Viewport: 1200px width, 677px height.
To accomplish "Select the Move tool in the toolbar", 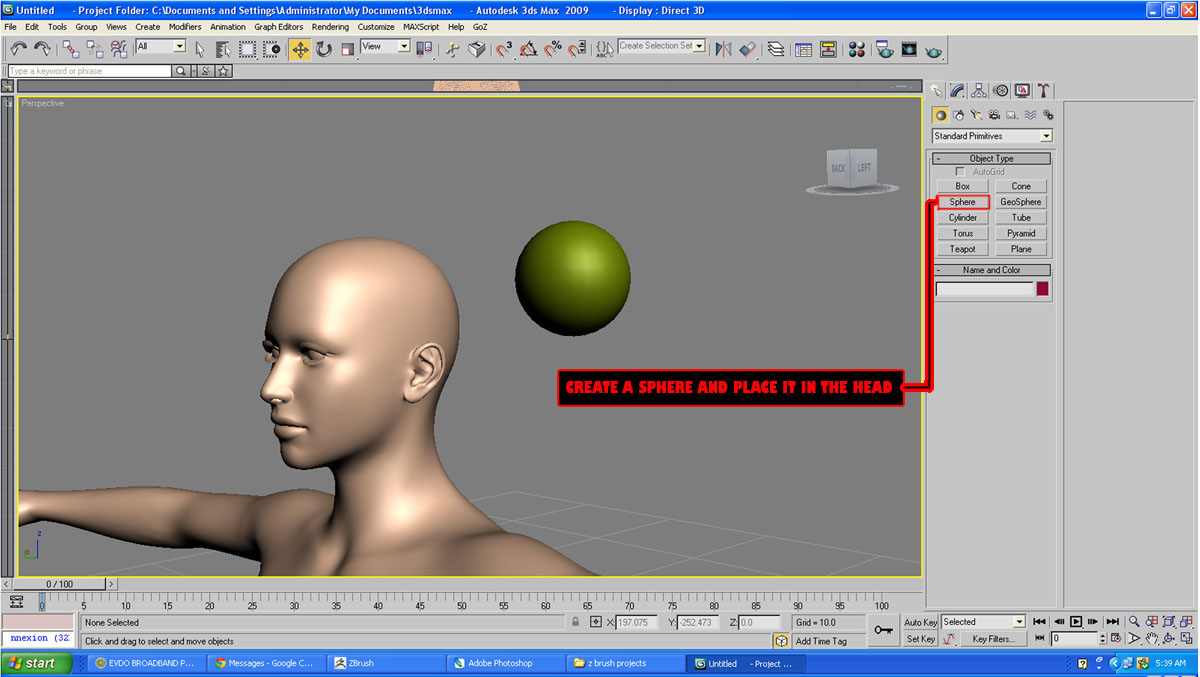I will tap(300, 49).
